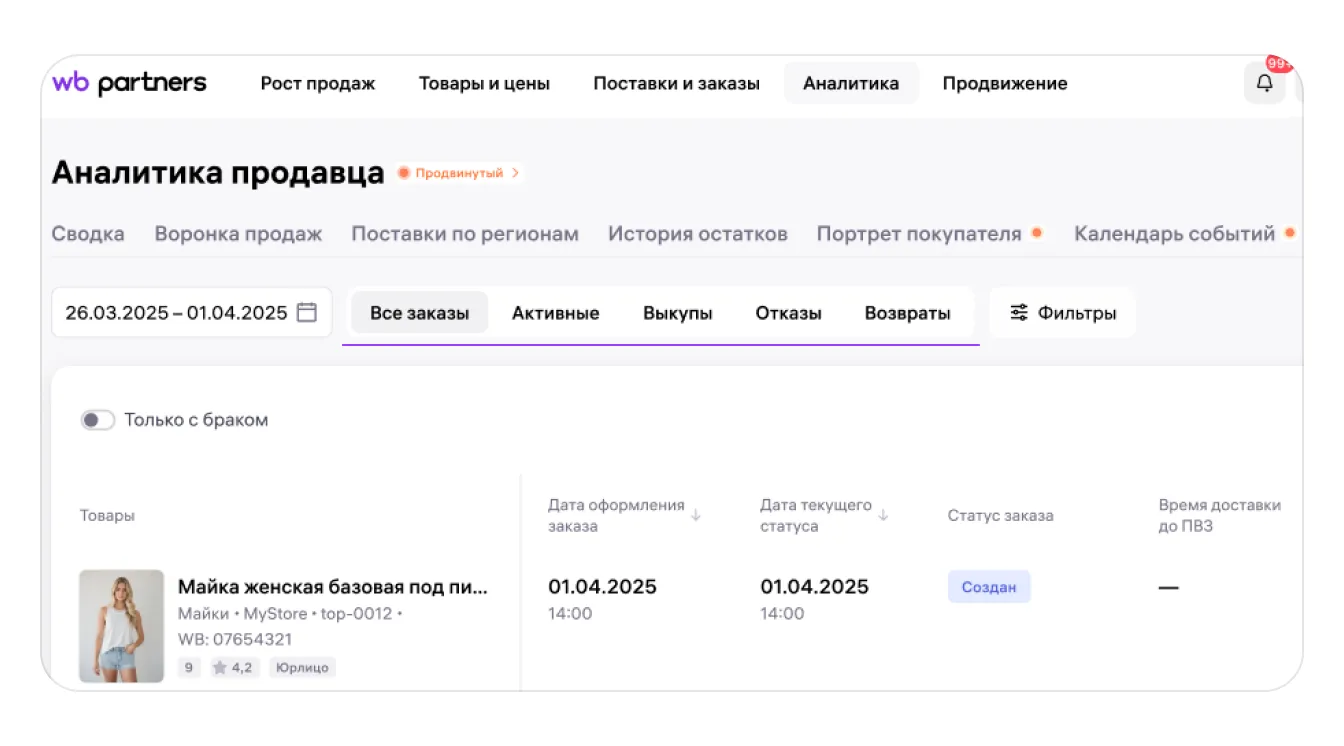Click the "Создан" order status badge

[x=988, y=587]
